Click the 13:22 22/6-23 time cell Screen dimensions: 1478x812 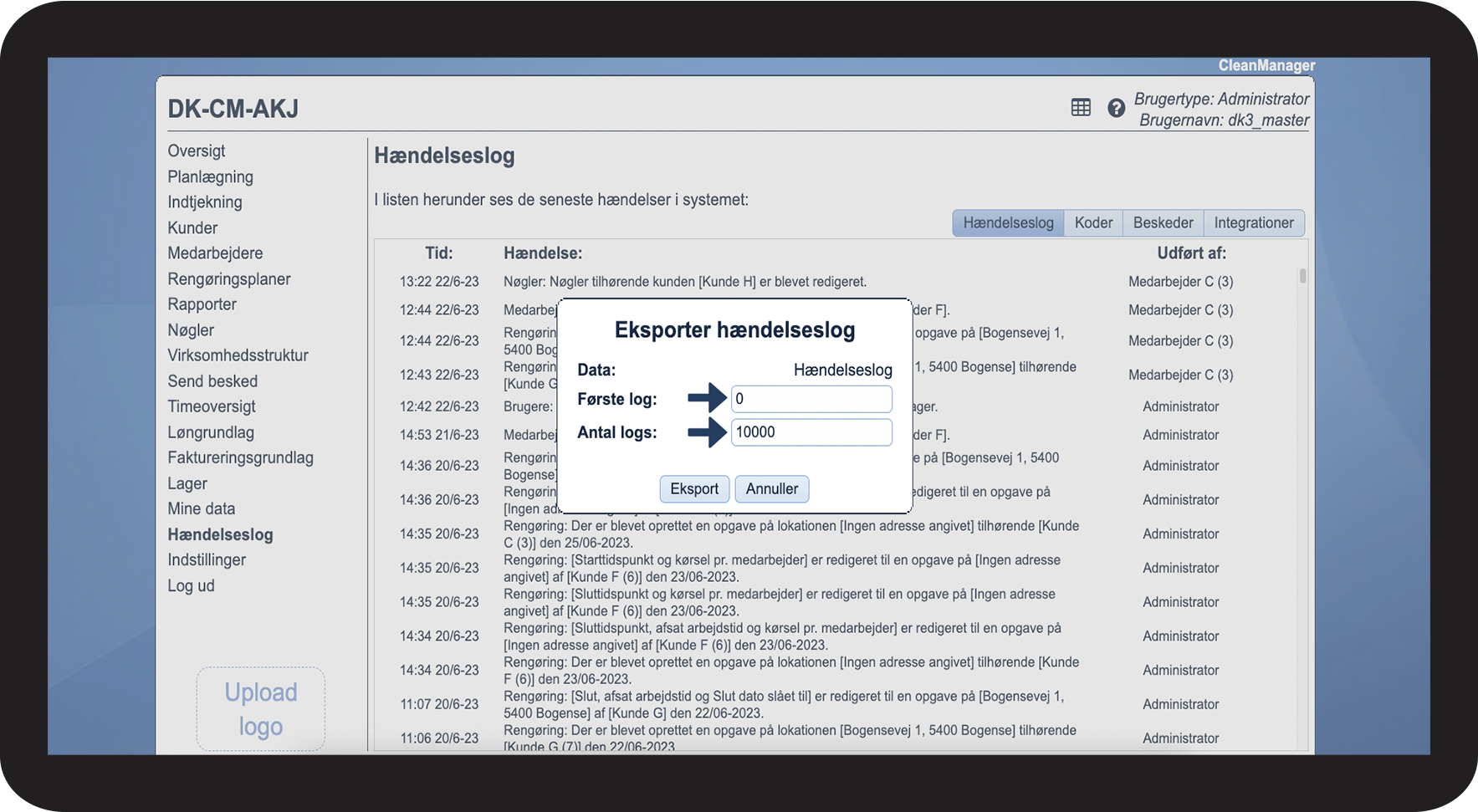(439, 282)
